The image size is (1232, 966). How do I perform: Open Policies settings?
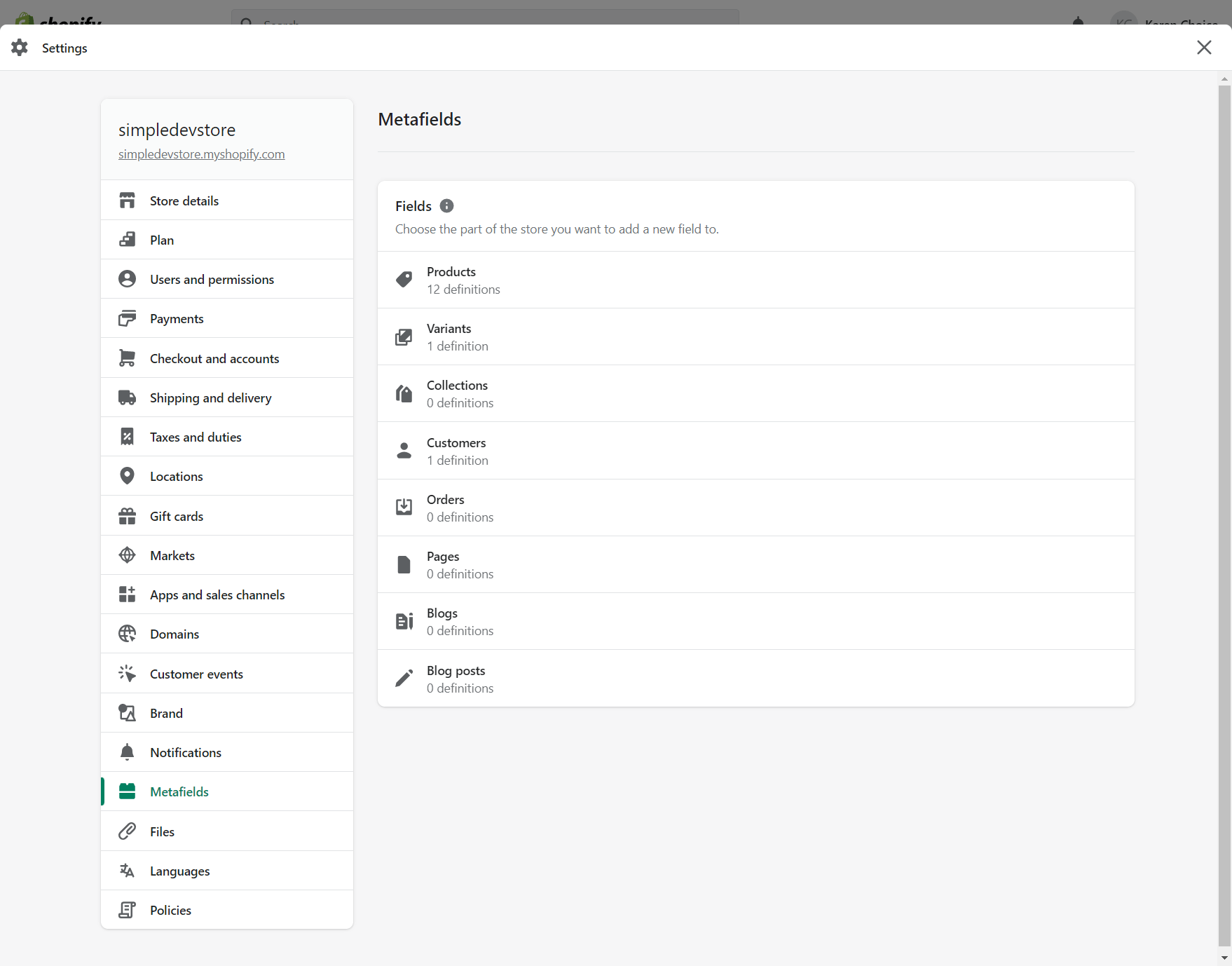[227, 910]
